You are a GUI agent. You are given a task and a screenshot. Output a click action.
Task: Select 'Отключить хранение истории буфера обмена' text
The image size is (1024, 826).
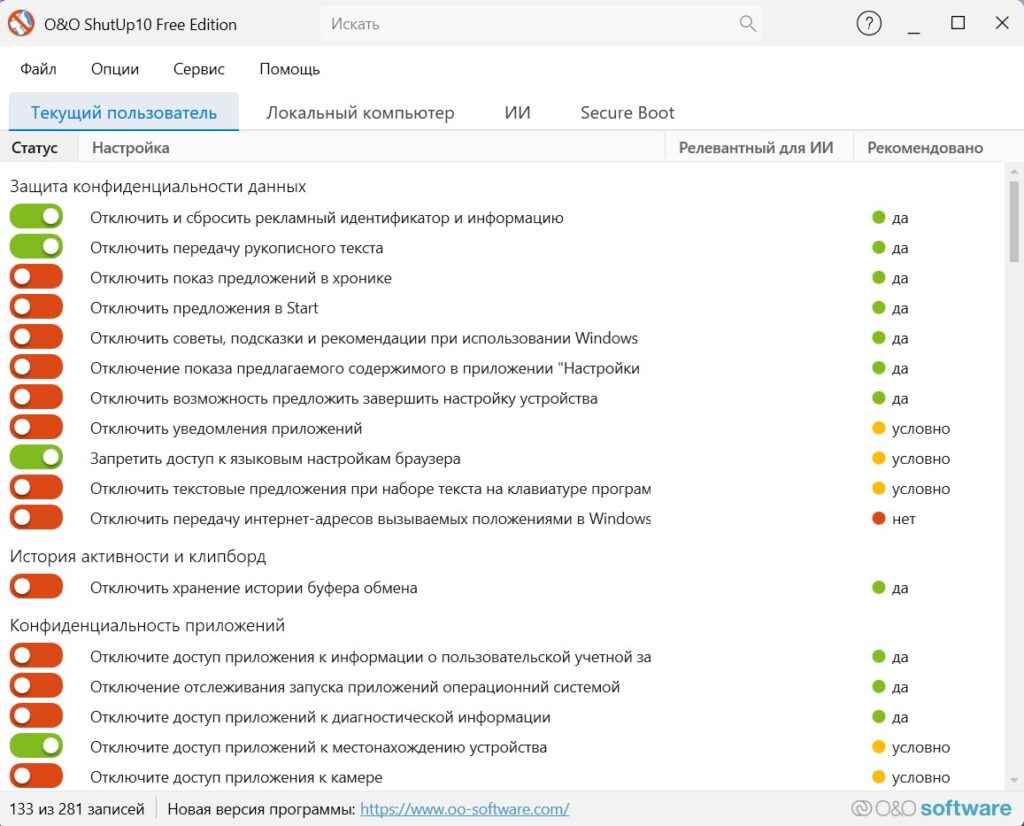253,588
